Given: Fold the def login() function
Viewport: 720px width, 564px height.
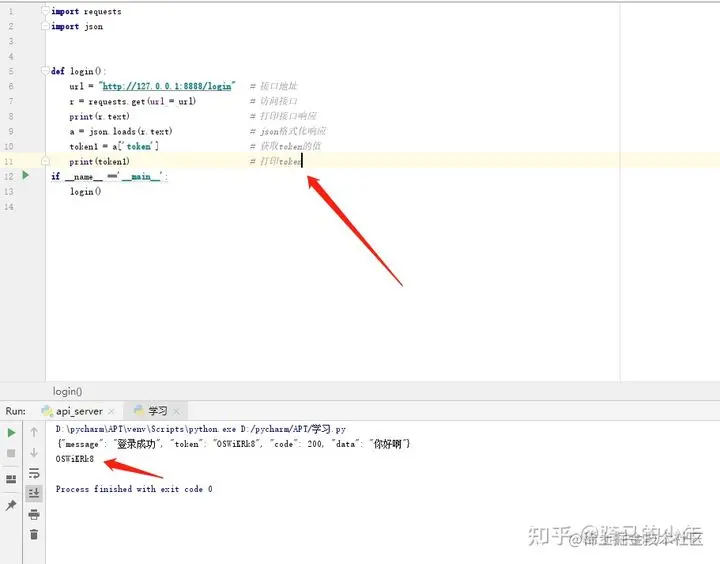Looking at the screenshot, I should (x=45, y=71).
